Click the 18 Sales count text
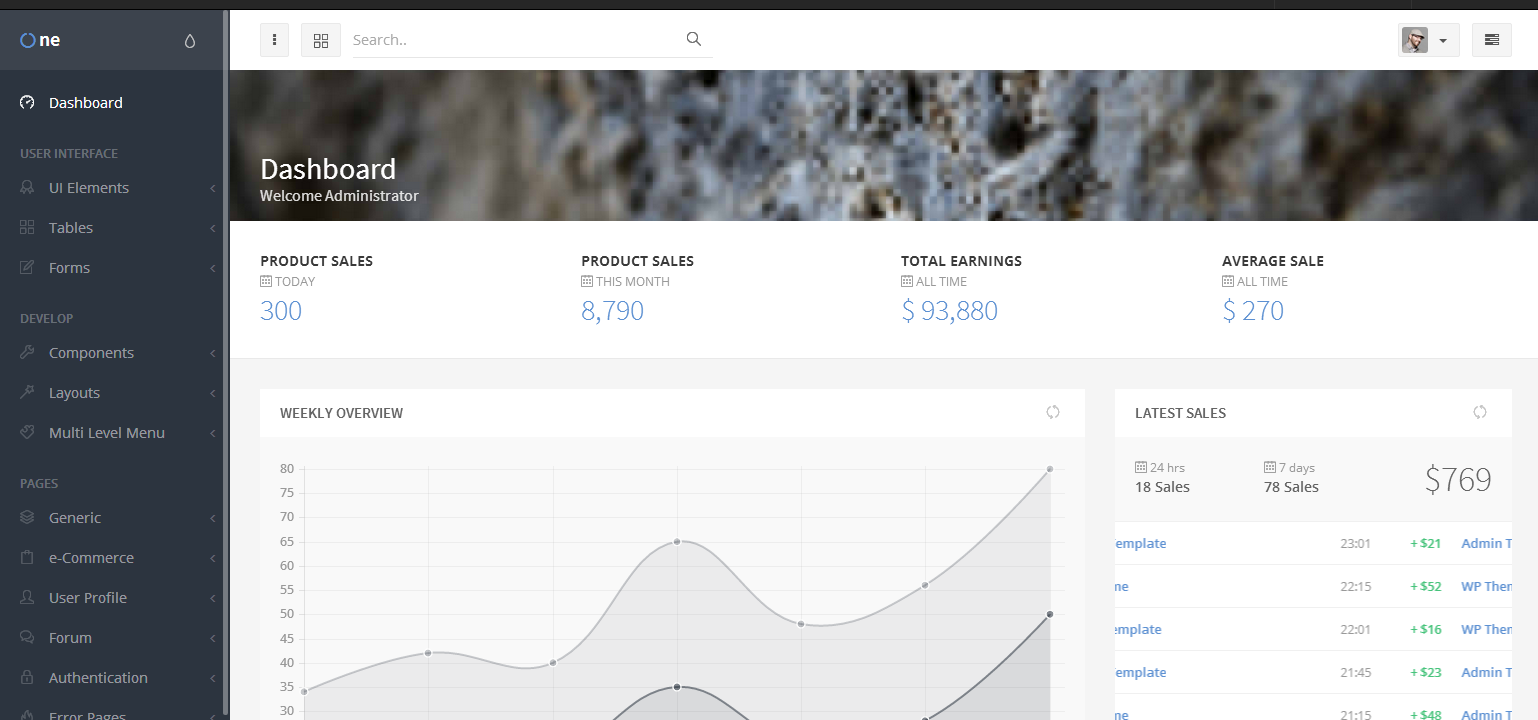Image resolution: width=1538 pixels, height=720 pixels. tap(1162, 487)
